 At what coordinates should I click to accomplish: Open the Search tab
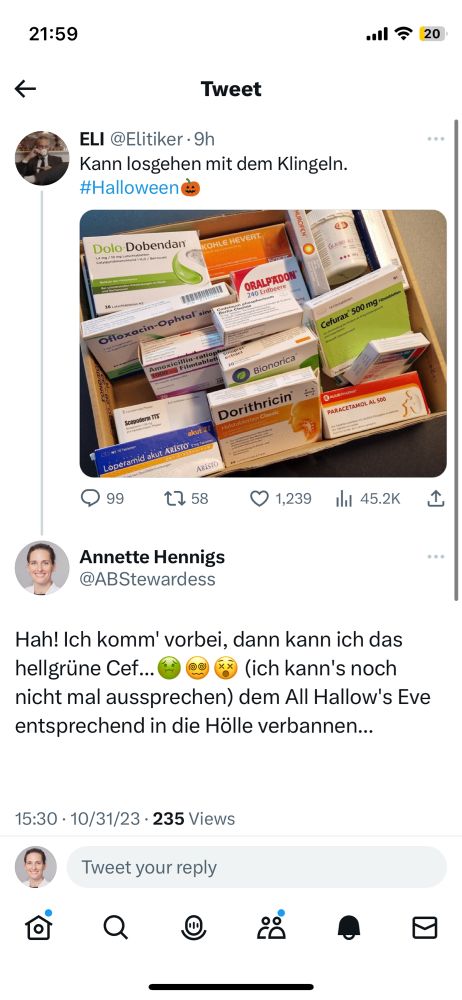coord(116,927)
